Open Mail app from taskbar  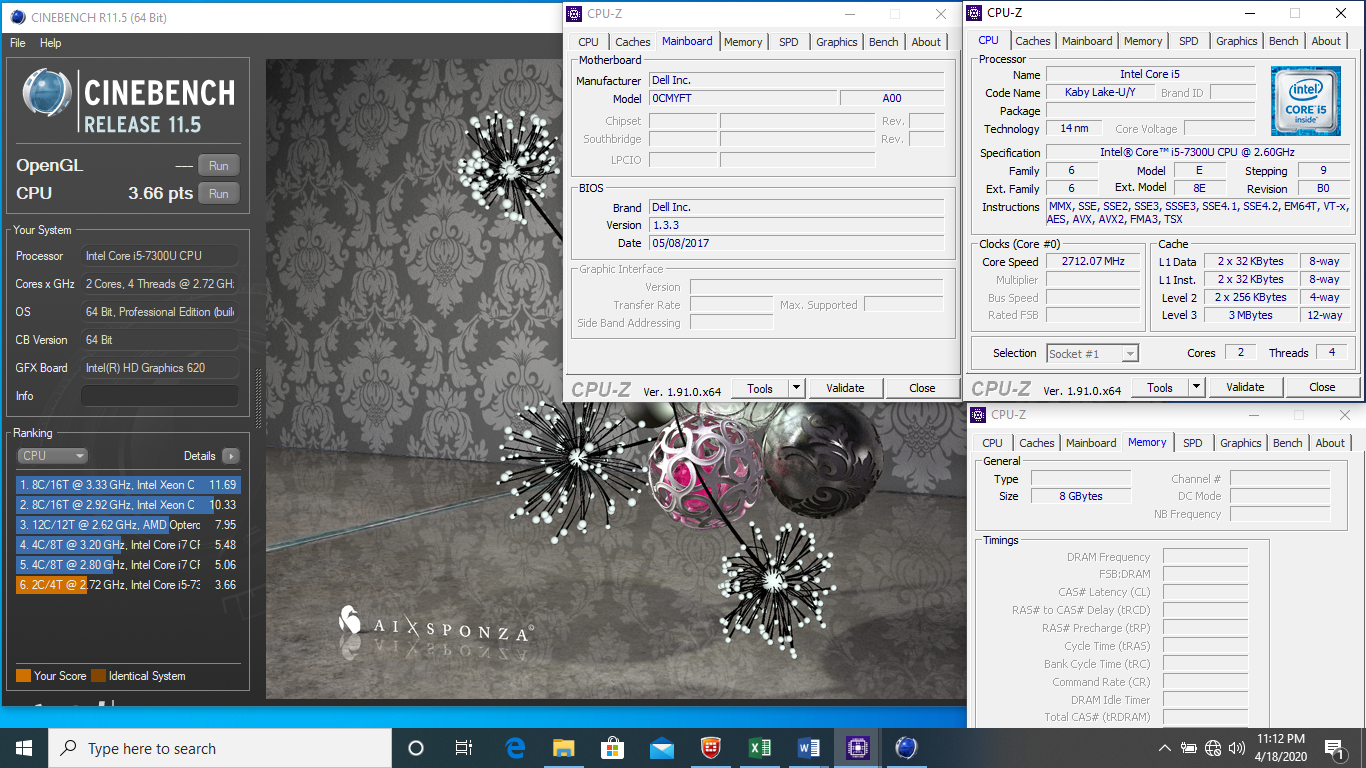tap(661, 748)
